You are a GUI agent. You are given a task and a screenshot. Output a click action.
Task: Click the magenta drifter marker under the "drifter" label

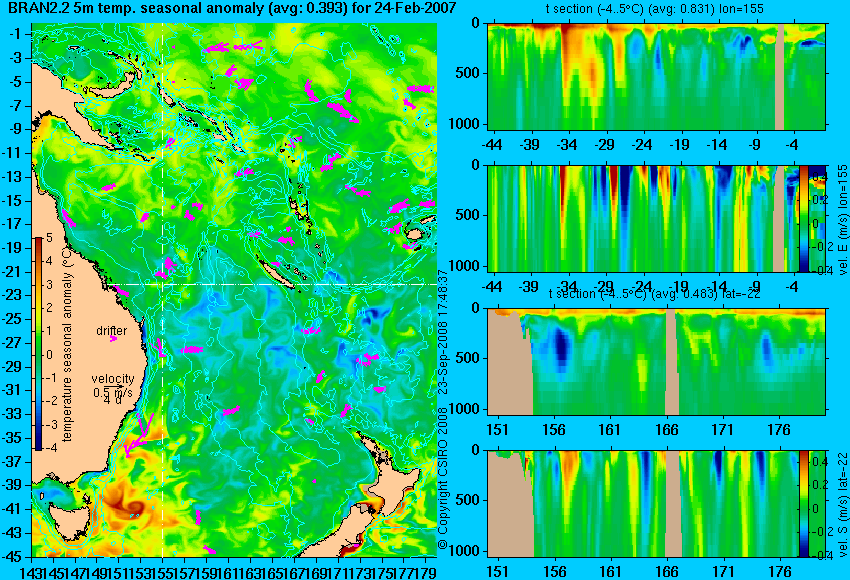[113, 339]
